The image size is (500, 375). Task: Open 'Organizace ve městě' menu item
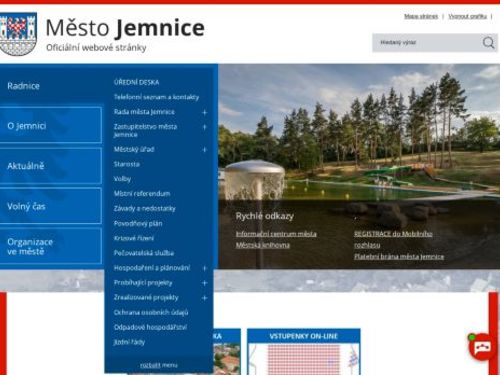51,246
